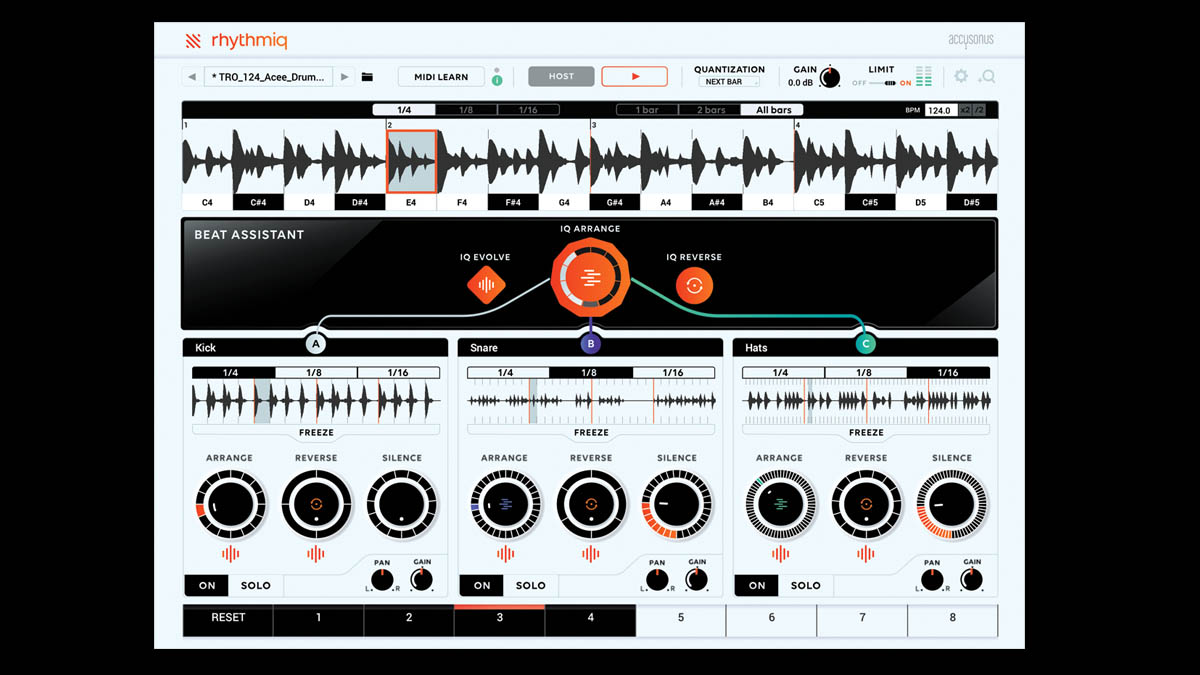Click the x2 BPM multiplier button
1200x675 pixels.
(965, 110)
